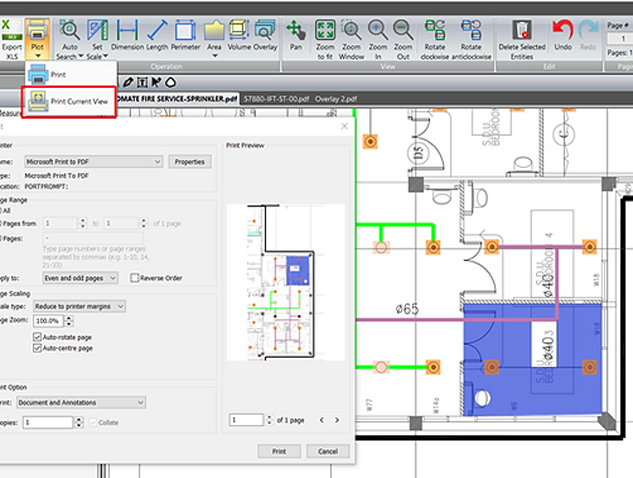Click the Undo arrow icon

click(562, 34)
